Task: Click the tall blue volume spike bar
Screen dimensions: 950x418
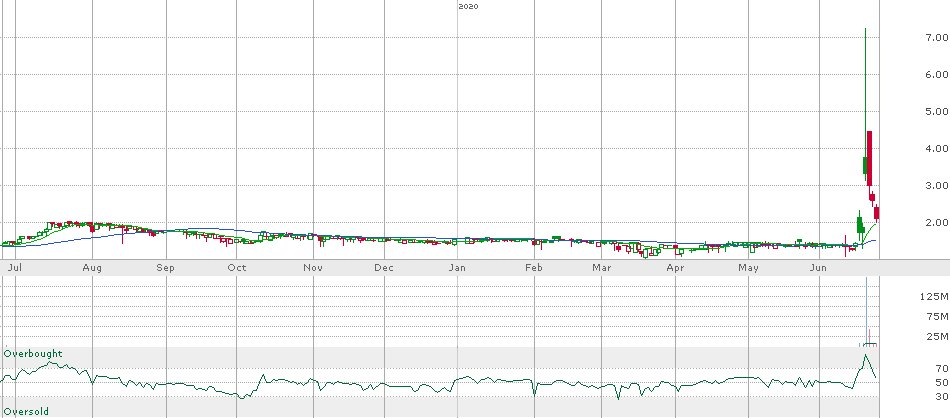Action: coord(866,311)
